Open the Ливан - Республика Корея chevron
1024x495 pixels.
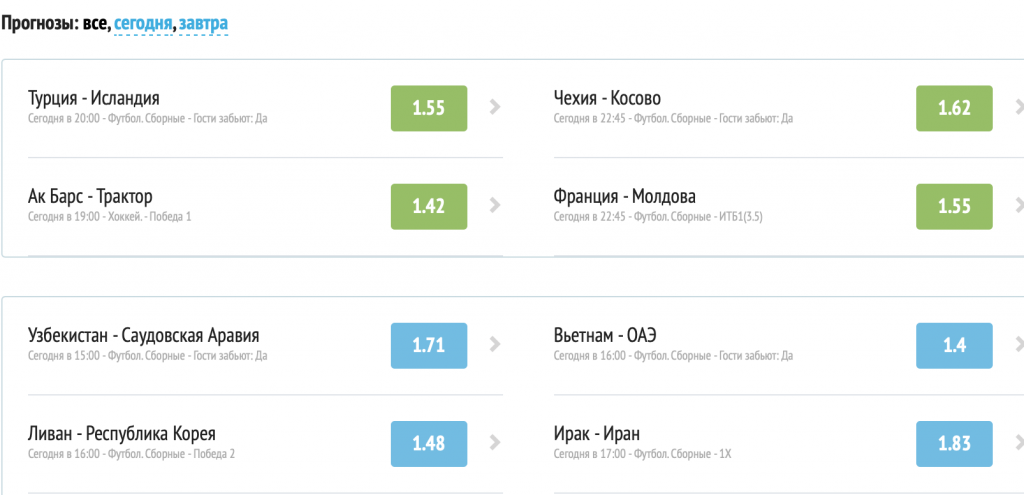(x=494, y=443)
